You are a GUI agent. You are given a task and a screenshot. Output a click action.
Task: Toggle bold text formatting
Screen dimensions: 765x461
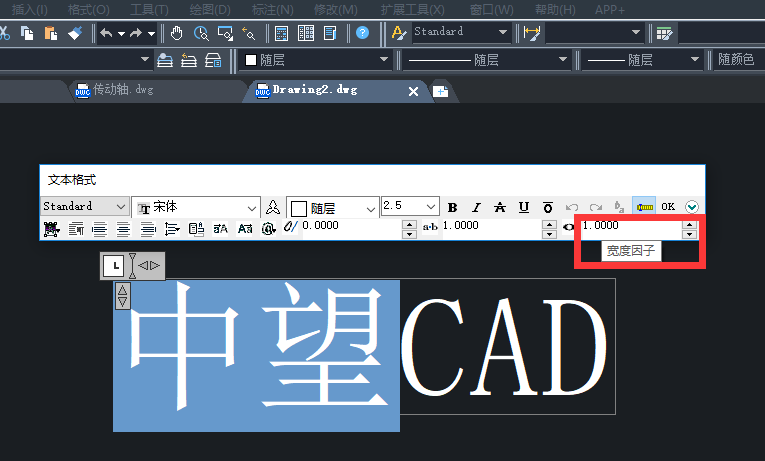tap(453, 207)
